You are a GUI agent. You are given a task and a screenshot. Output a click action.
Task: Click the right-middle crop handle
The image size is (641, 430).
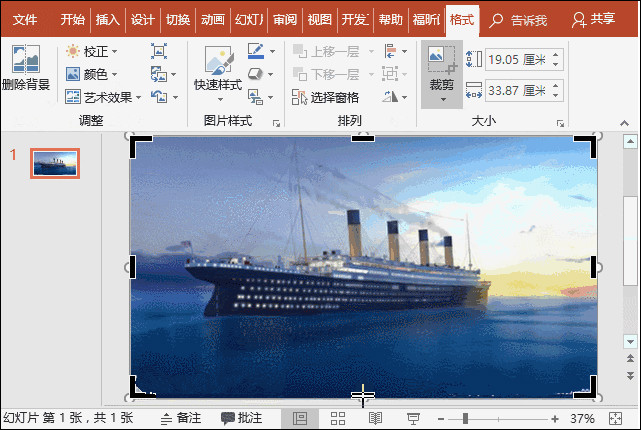click(593, 267)
